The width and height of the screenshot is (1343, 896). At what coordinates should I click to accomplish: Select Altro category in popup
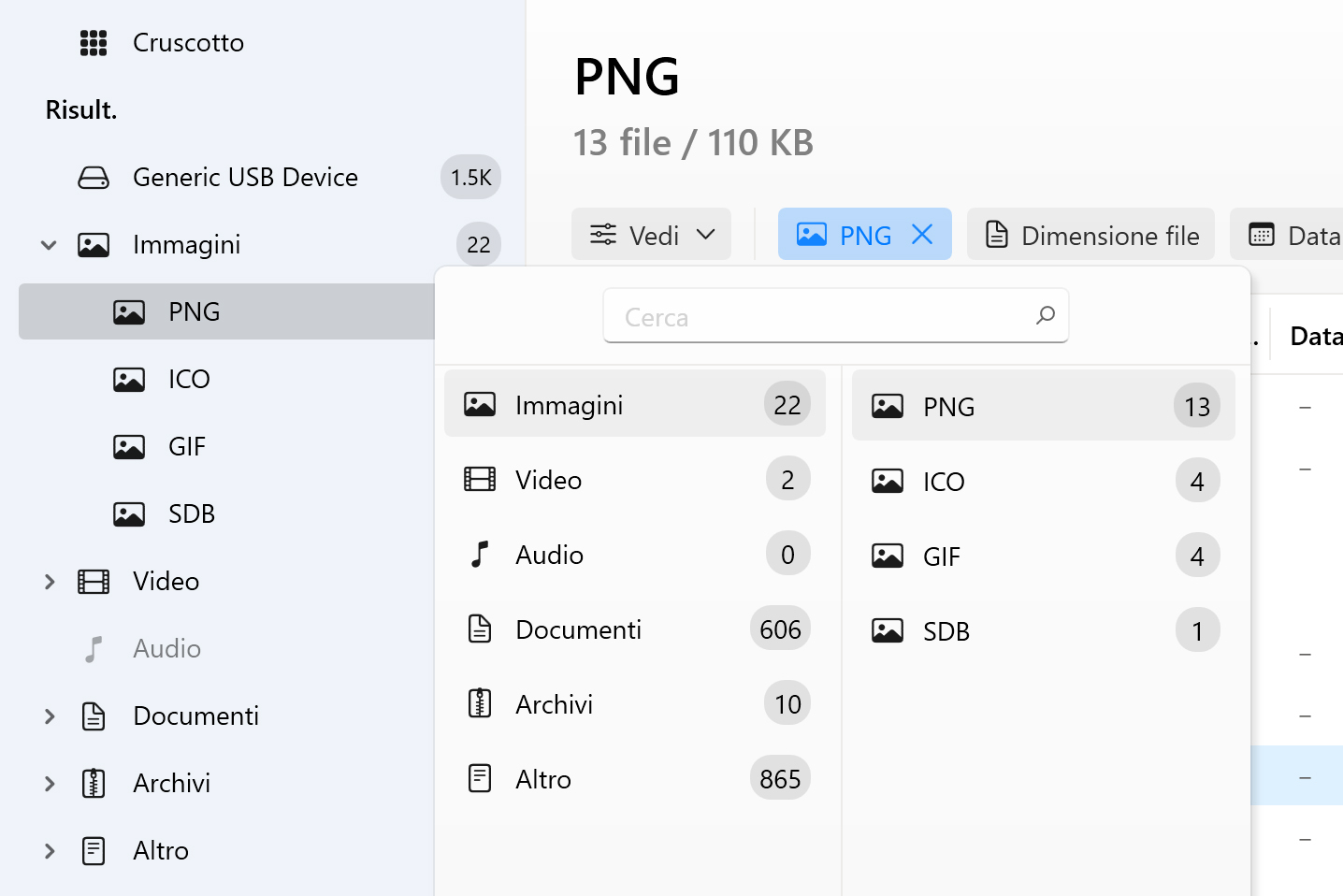point(635,778)
